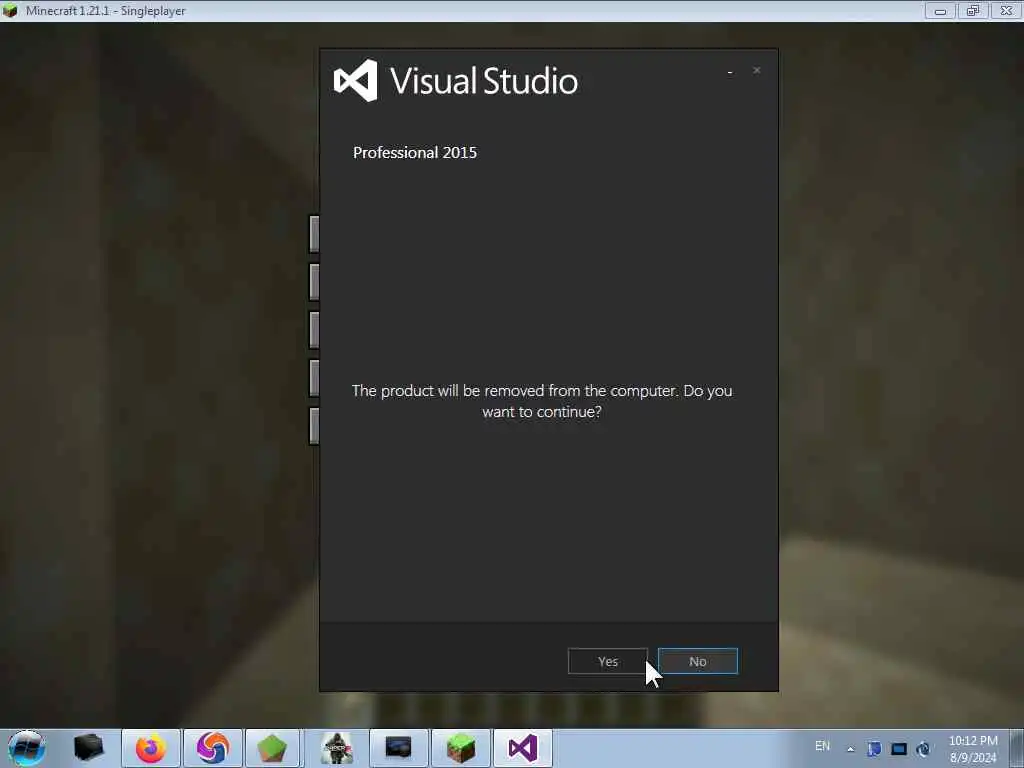Click the Minecraft 1.21.1 - Singleplayer title text
The image size is (1024, 768).
coord(106,11)
